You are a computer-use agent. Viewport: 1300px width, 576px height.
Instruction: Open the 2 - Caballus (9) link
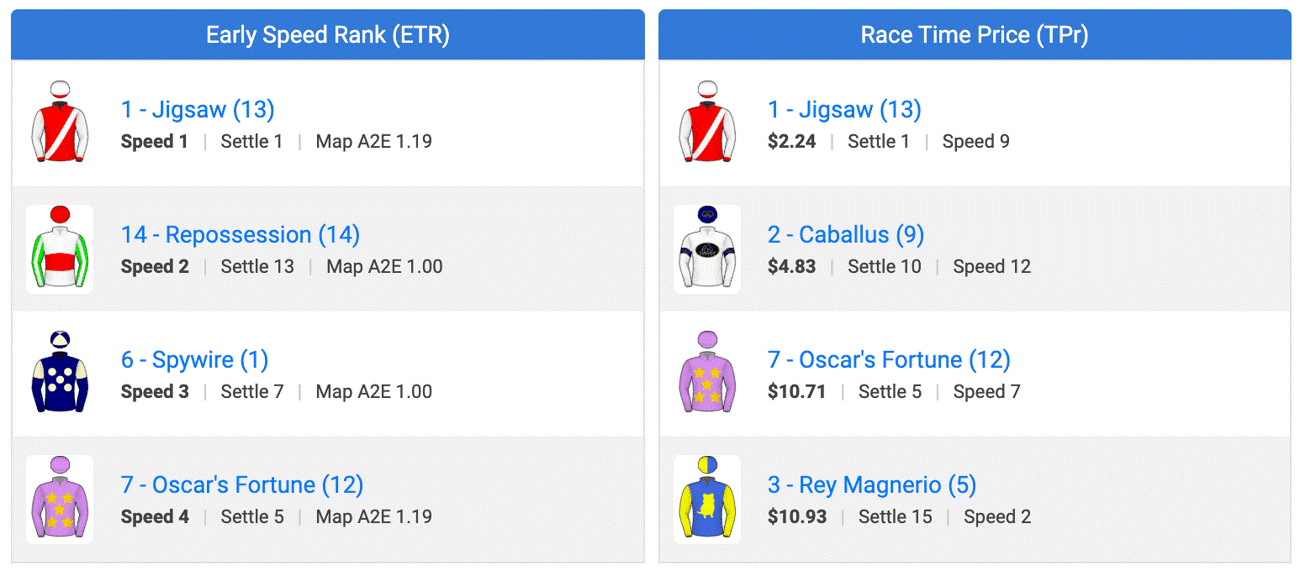click(845, 235)
